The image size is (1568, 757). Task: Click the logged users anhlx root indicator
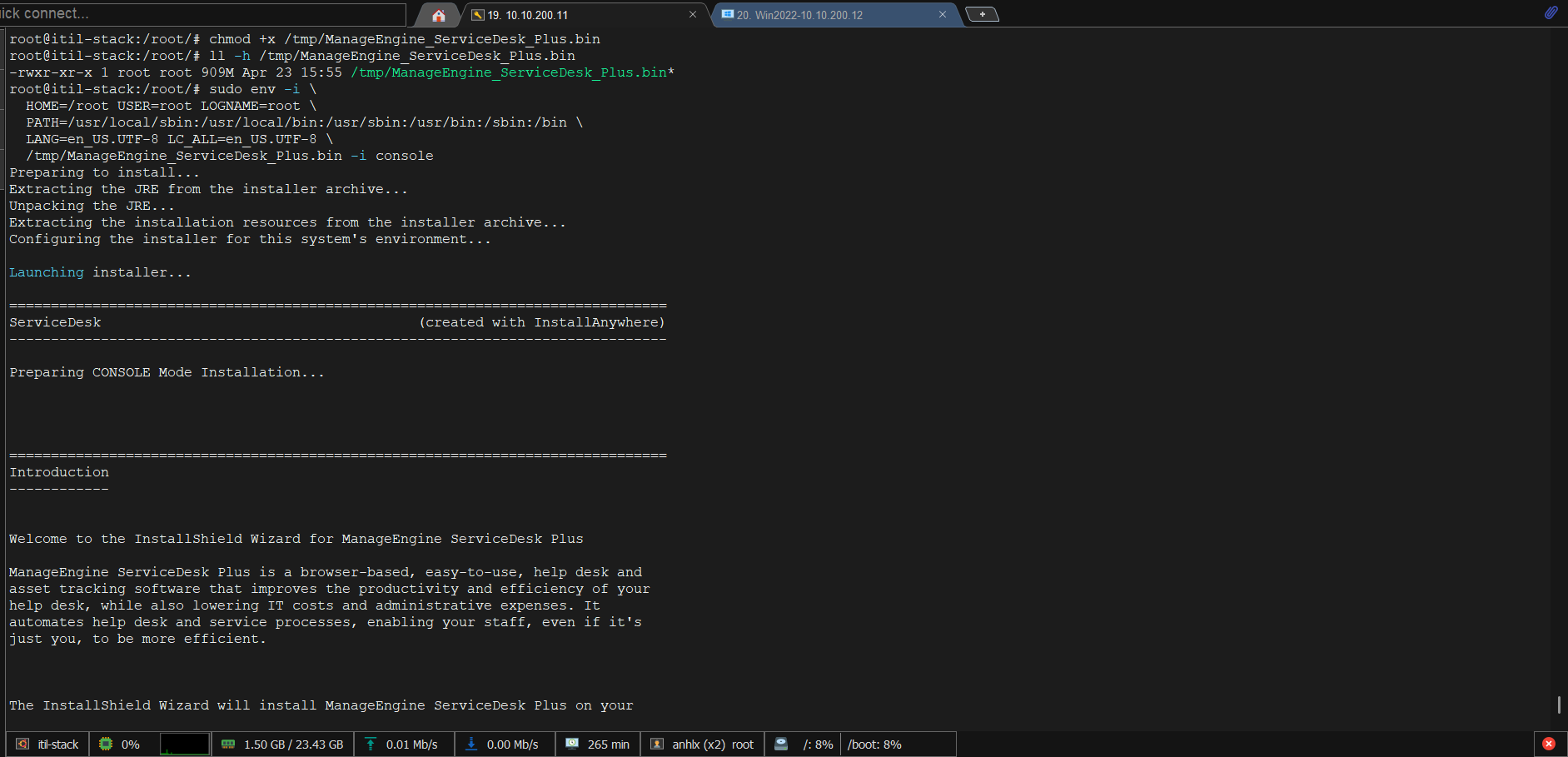703,745
